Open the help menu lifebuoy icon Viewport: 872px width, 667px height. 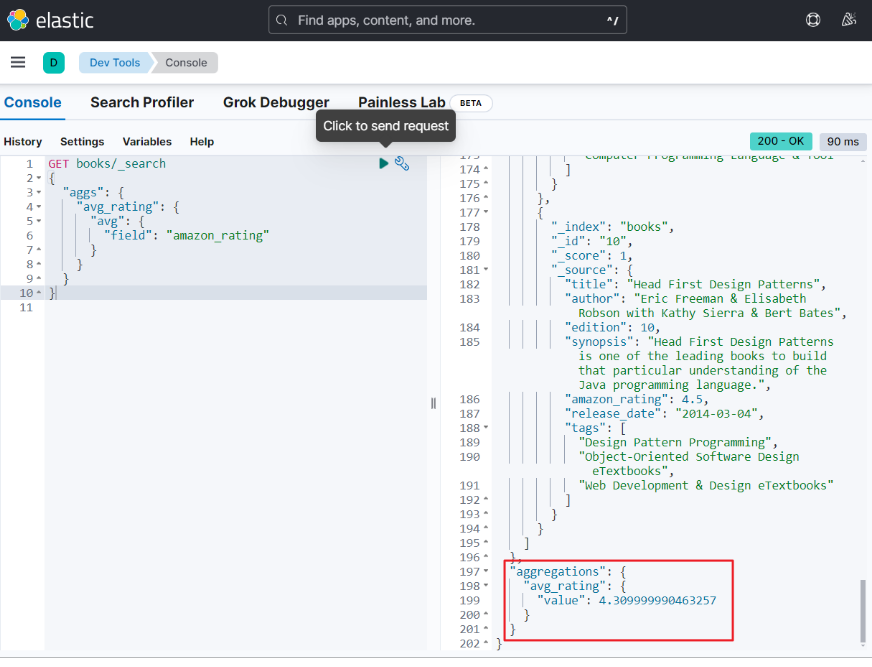click(812, 20)
